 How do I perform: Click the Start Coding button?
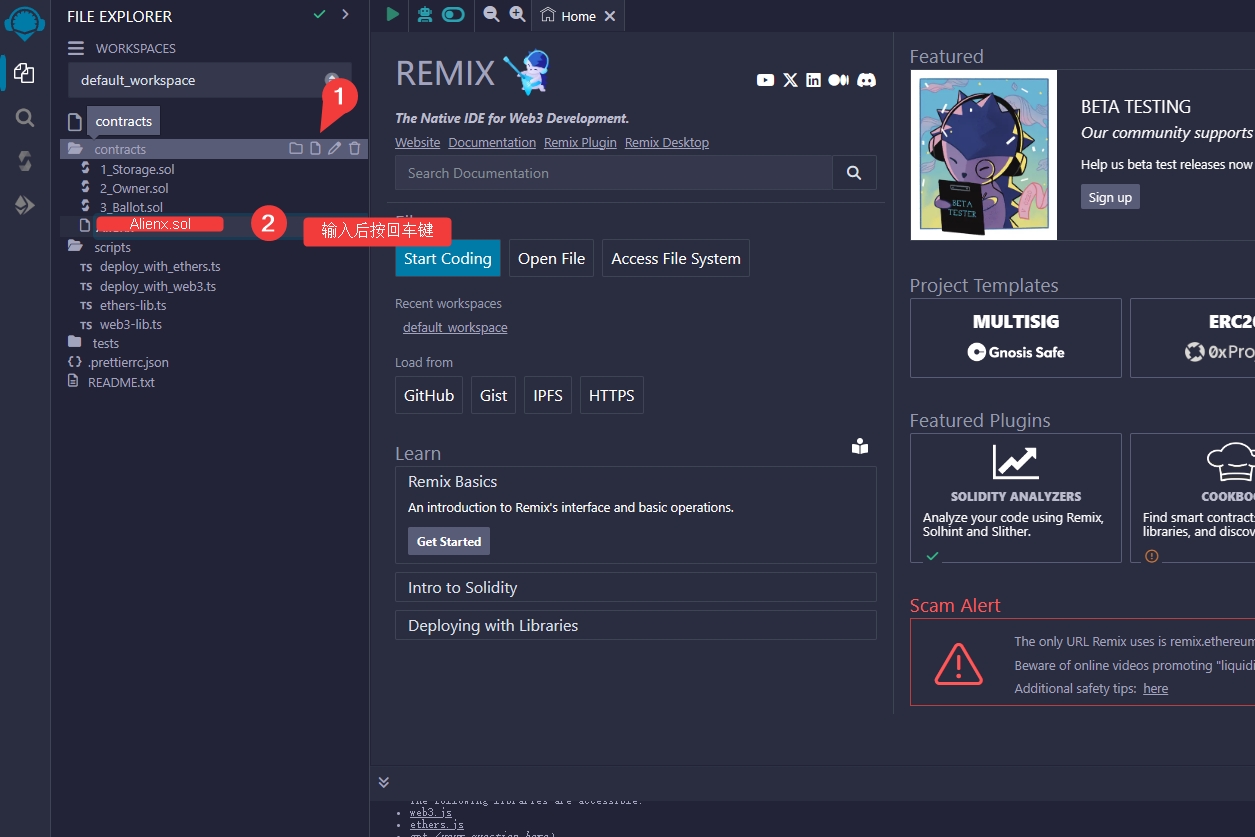tap(447, 258)
